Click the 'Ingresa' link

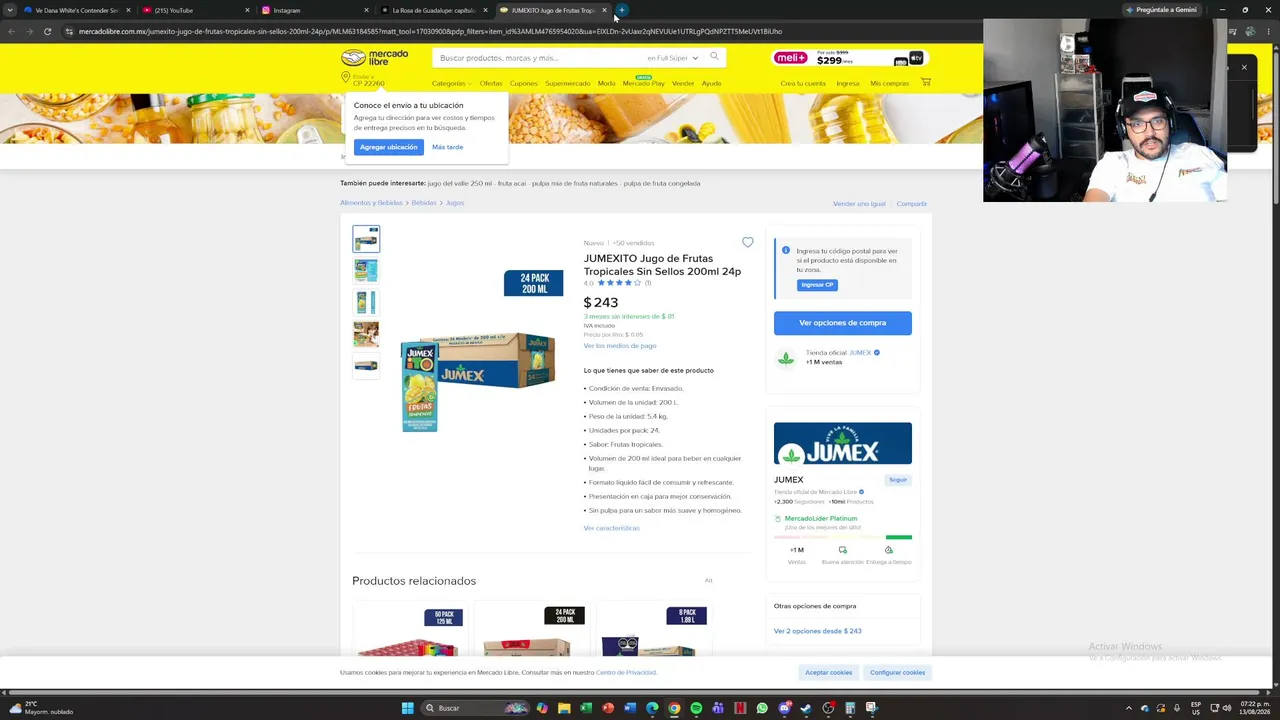[847, 83]
